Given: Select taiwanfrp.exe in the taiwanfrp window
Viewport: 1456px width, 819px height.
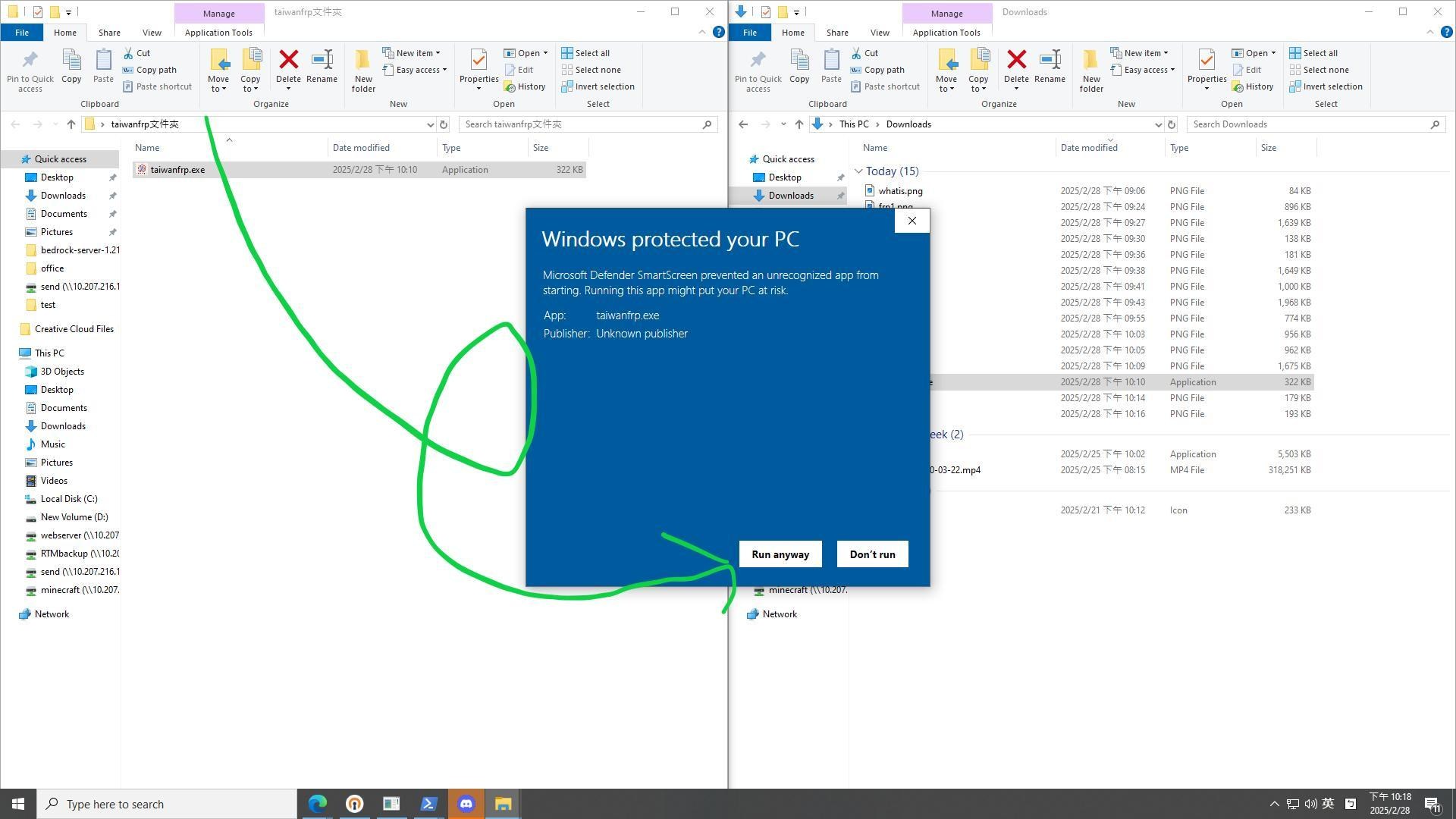Looking at the screenshot, I should tap(359, 170).
